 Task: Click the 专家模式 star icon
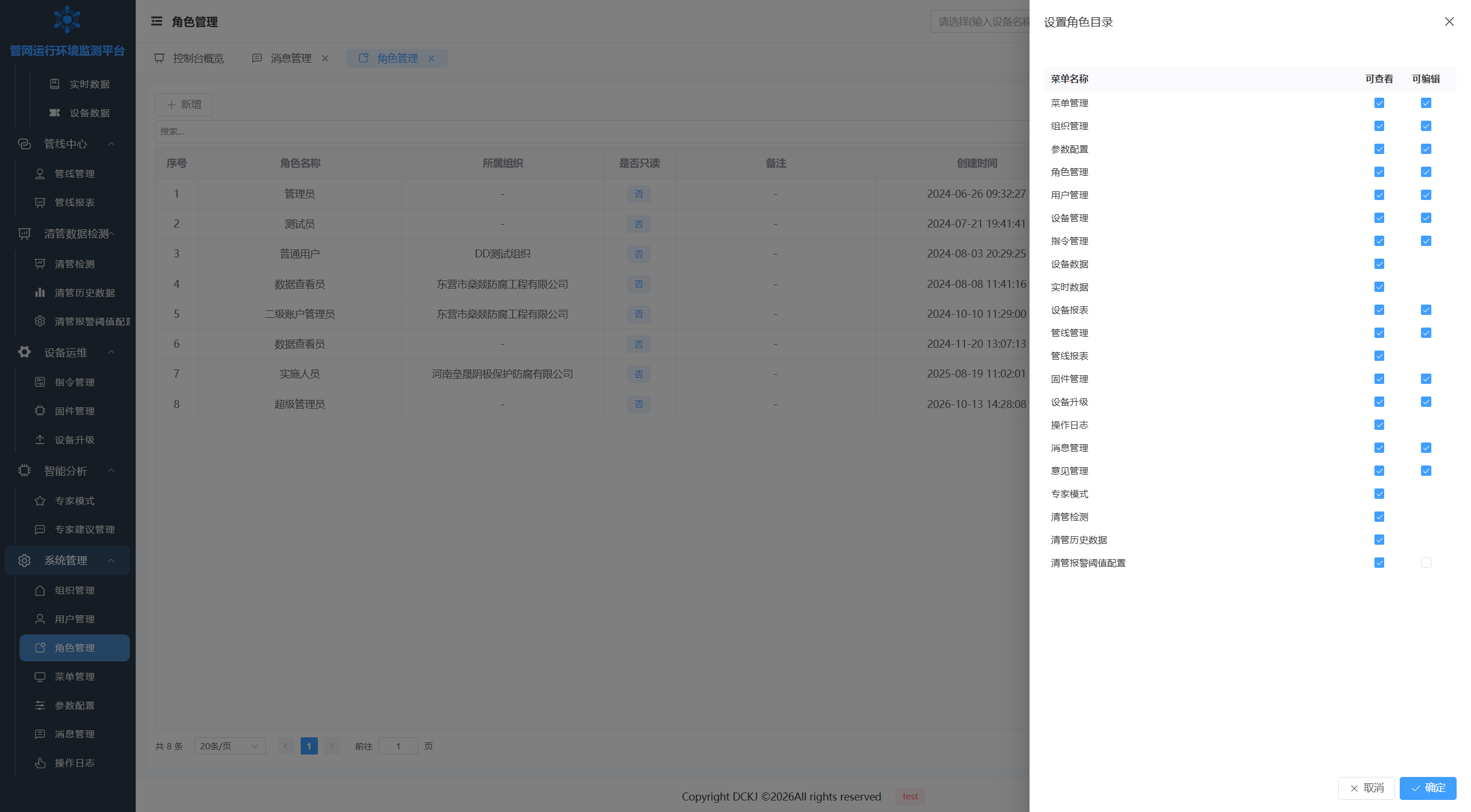tap(40, 501)
